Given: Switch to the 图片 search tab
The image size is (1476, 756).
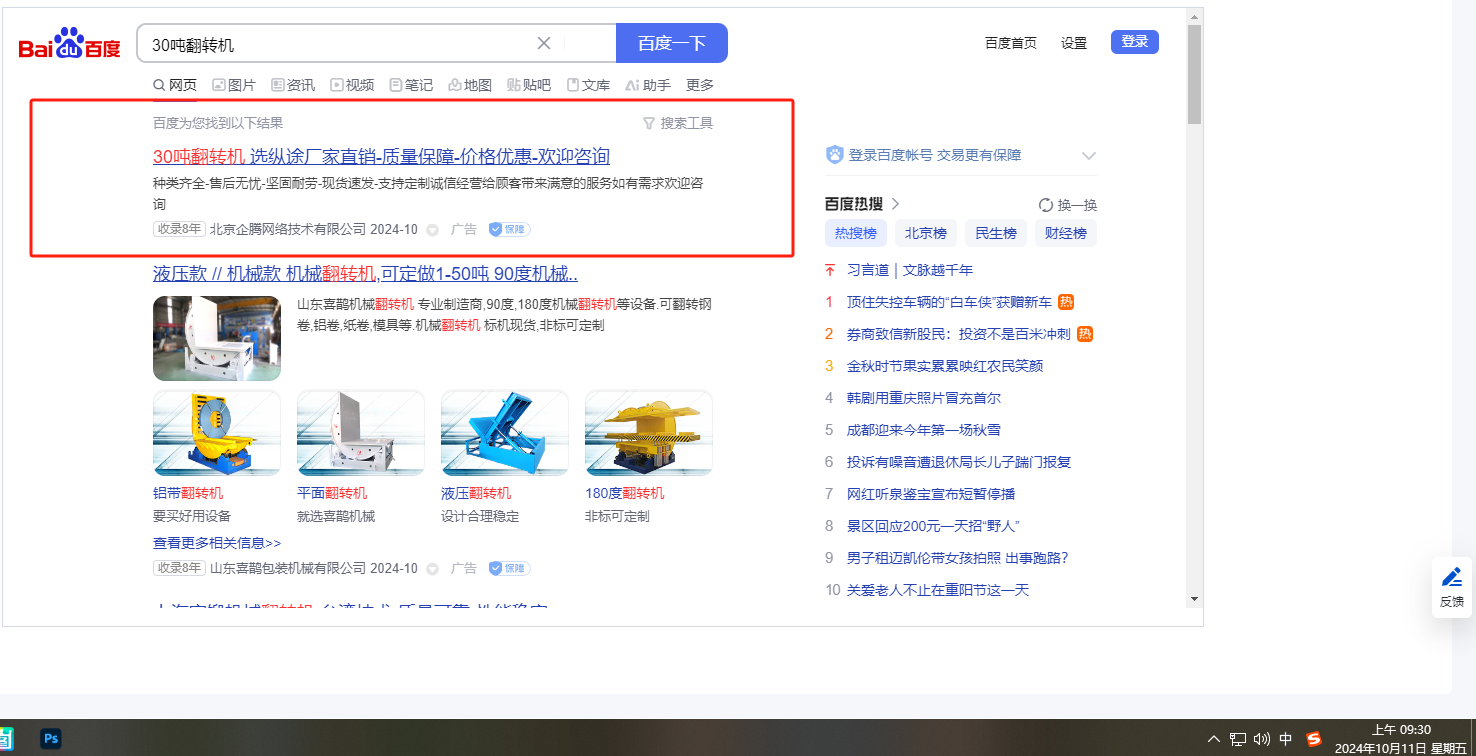Looking at the screenshot, I should (x=234, y=85).
